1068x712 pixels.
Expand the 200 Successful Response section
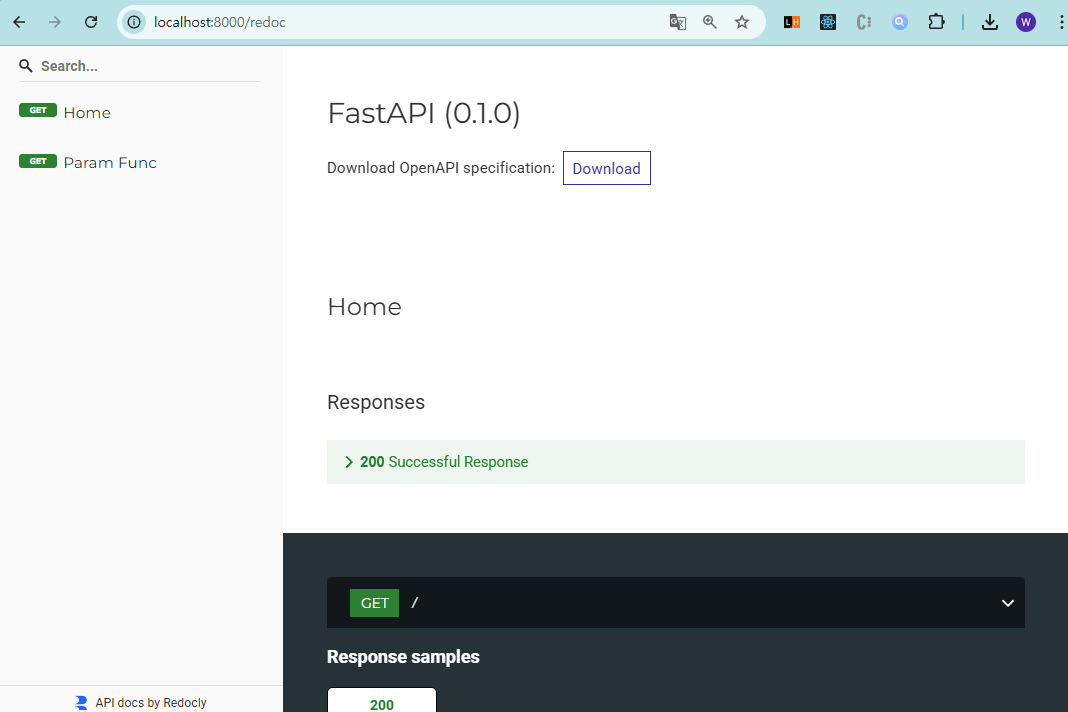coord(676,462)
